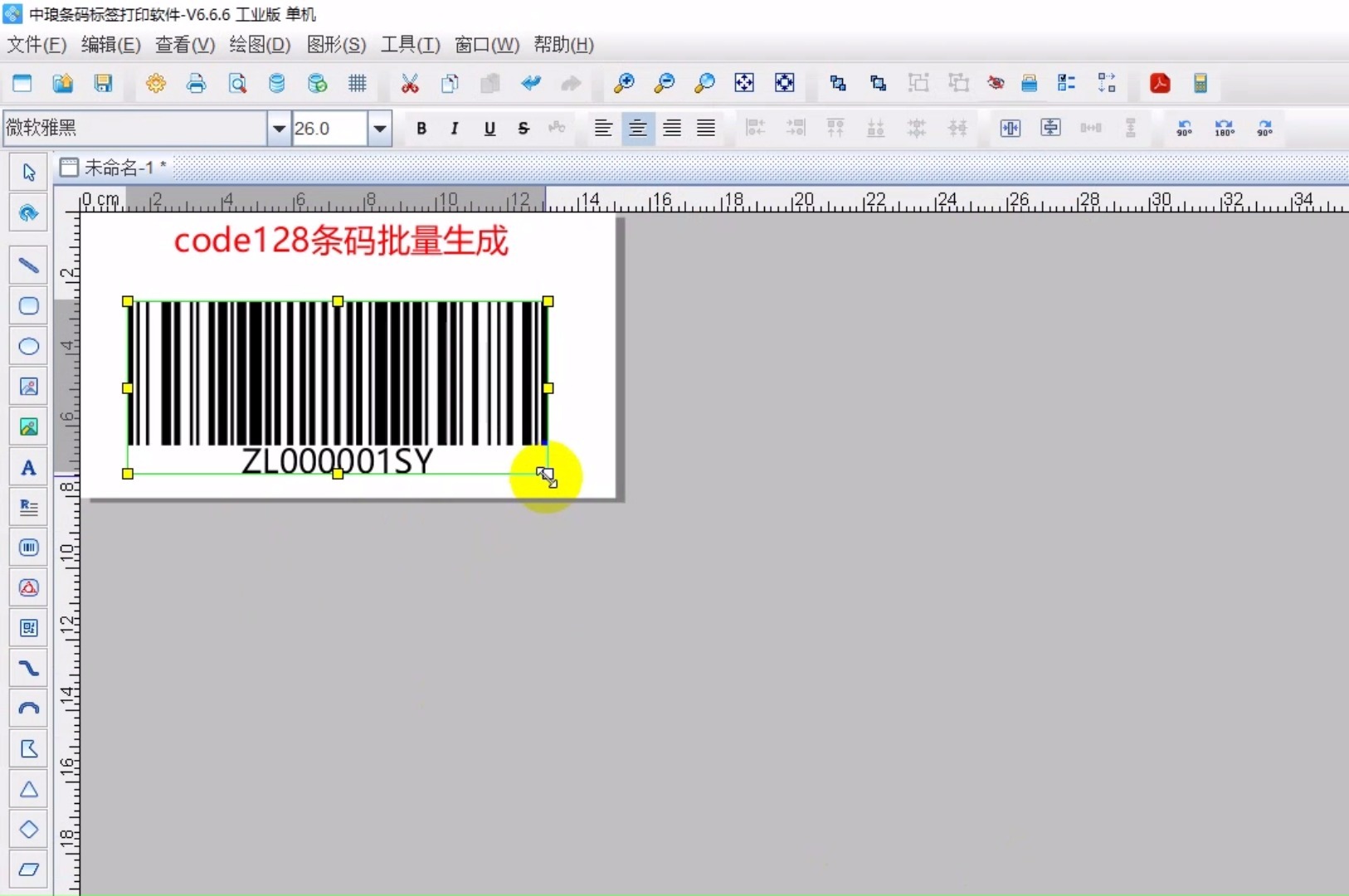Bring object to front layer icon
1349x896 pixels.
pos(838,83)
